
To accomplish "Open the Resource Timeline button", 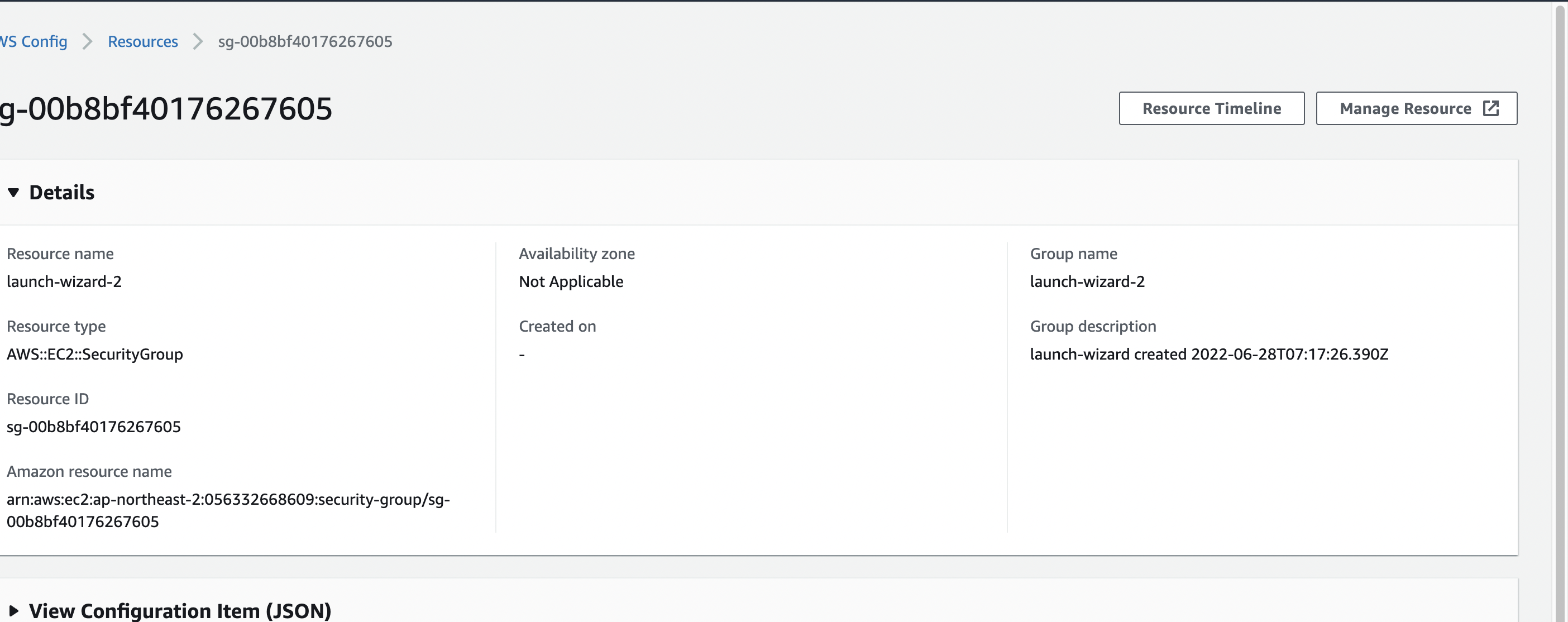I will [x=1211, y=108].
